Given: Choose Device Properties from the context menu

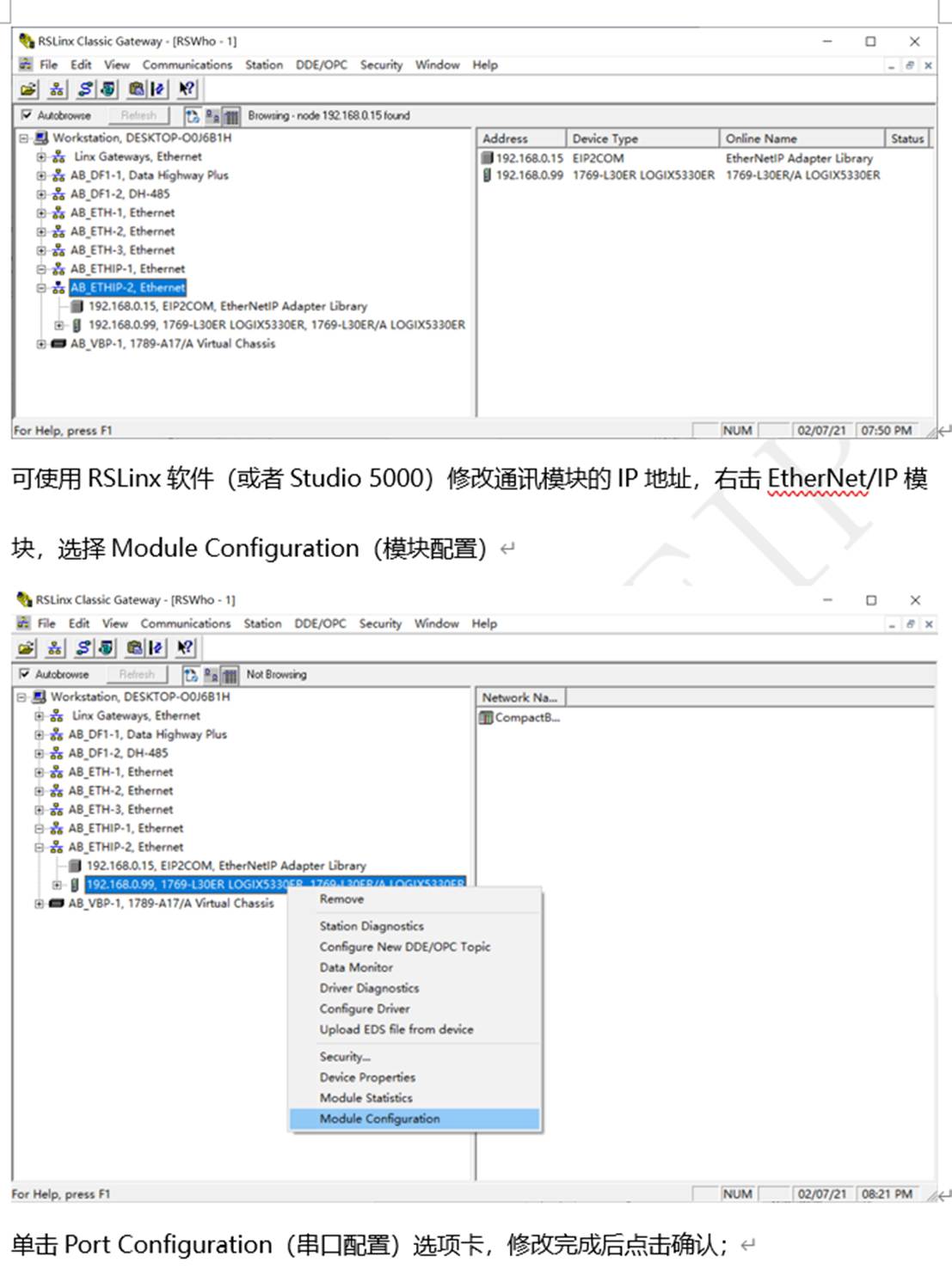Looking at the screenshot, I should pyautogui.click(x=415, y=1077).
